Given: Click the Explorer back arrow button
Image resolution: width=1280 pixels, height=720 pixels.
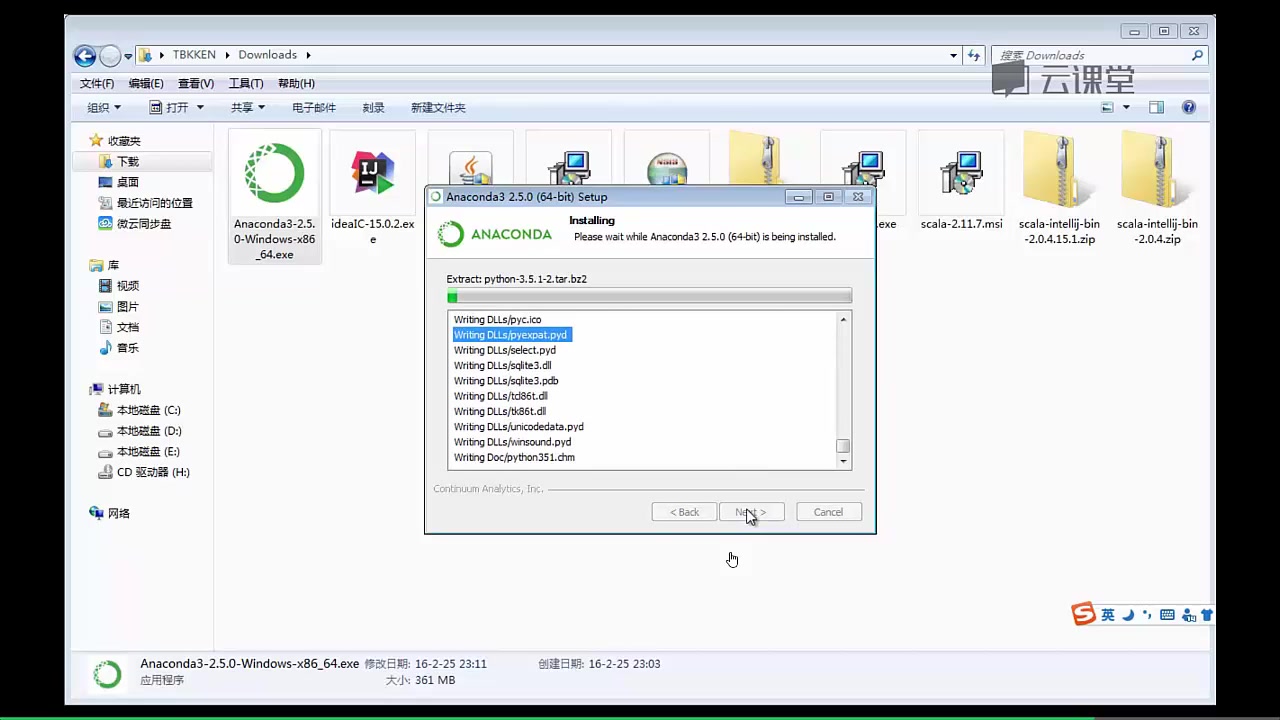Looking at the screenshot, I should click(85, 56).
